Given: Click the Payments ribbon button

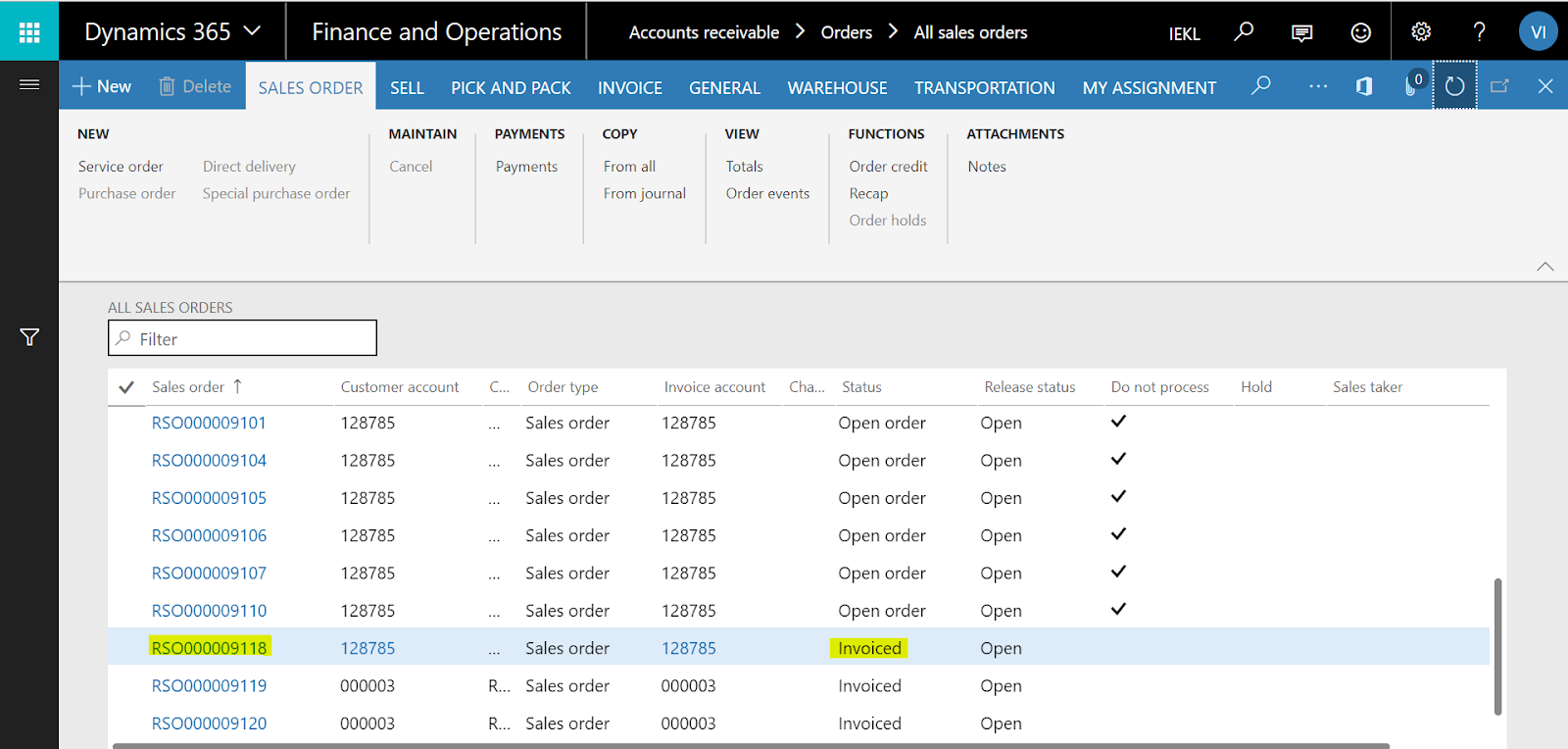Looking at the screenshot, I should tap(526, 167).
